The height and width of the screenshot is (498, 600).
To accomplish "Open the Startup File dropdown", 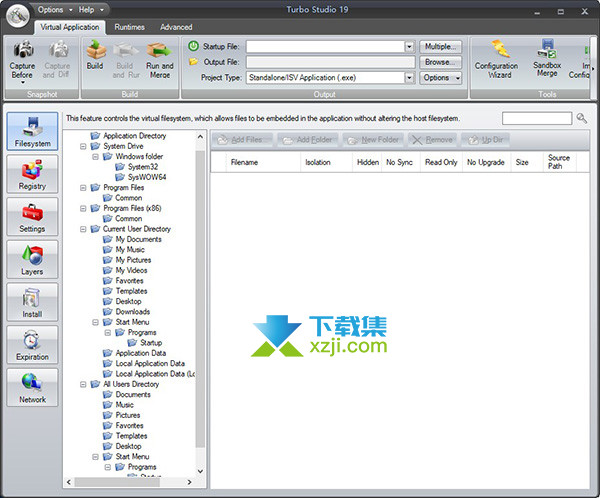I will click(409, 47).
